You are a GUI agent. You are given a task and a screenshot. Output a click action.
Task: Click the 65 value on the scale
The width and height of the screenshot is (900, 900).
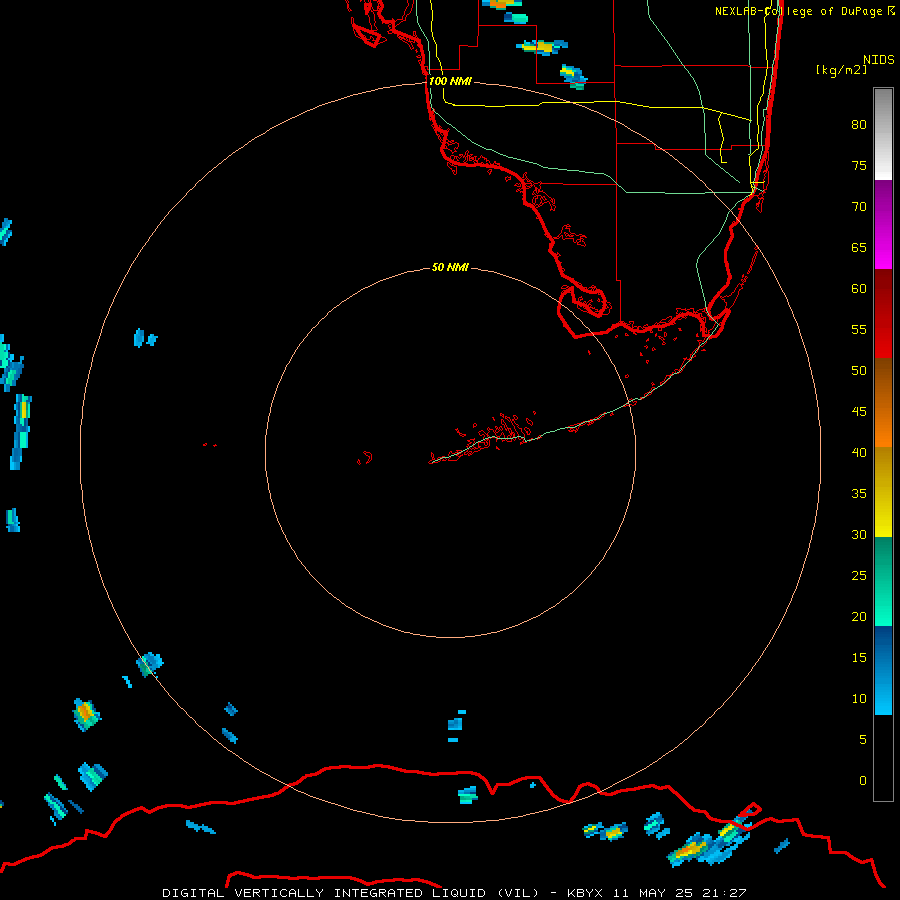859,248
